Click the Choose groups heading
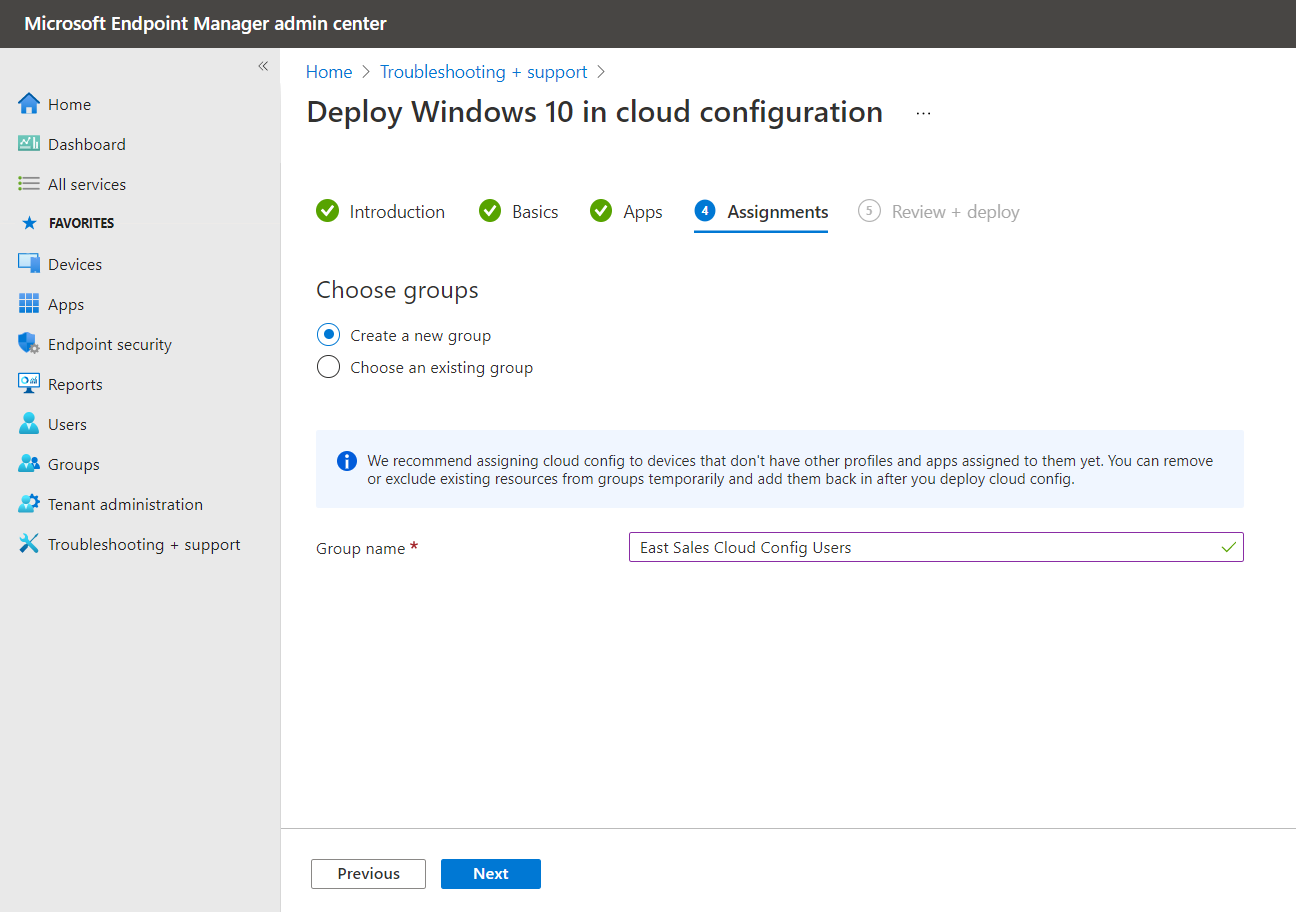Screen dimensions: 1296x912 397,290
